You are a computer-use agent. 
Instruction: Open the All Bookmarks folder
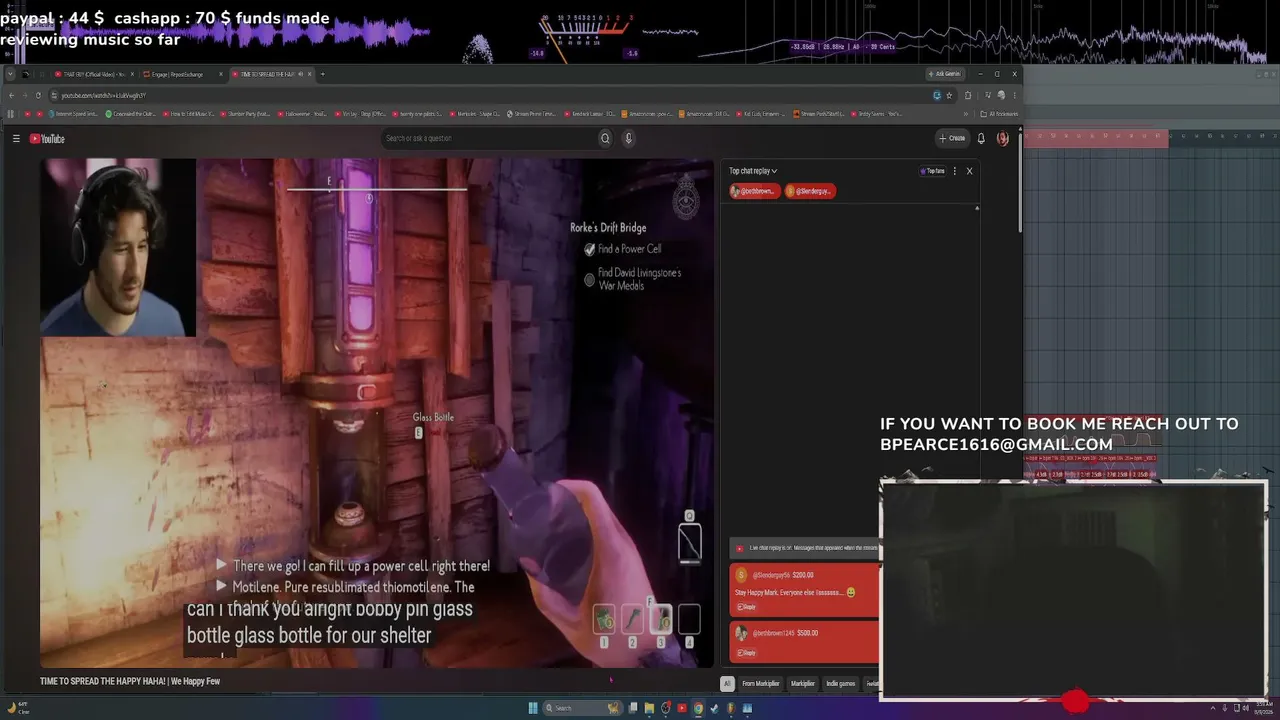point(999,114)
